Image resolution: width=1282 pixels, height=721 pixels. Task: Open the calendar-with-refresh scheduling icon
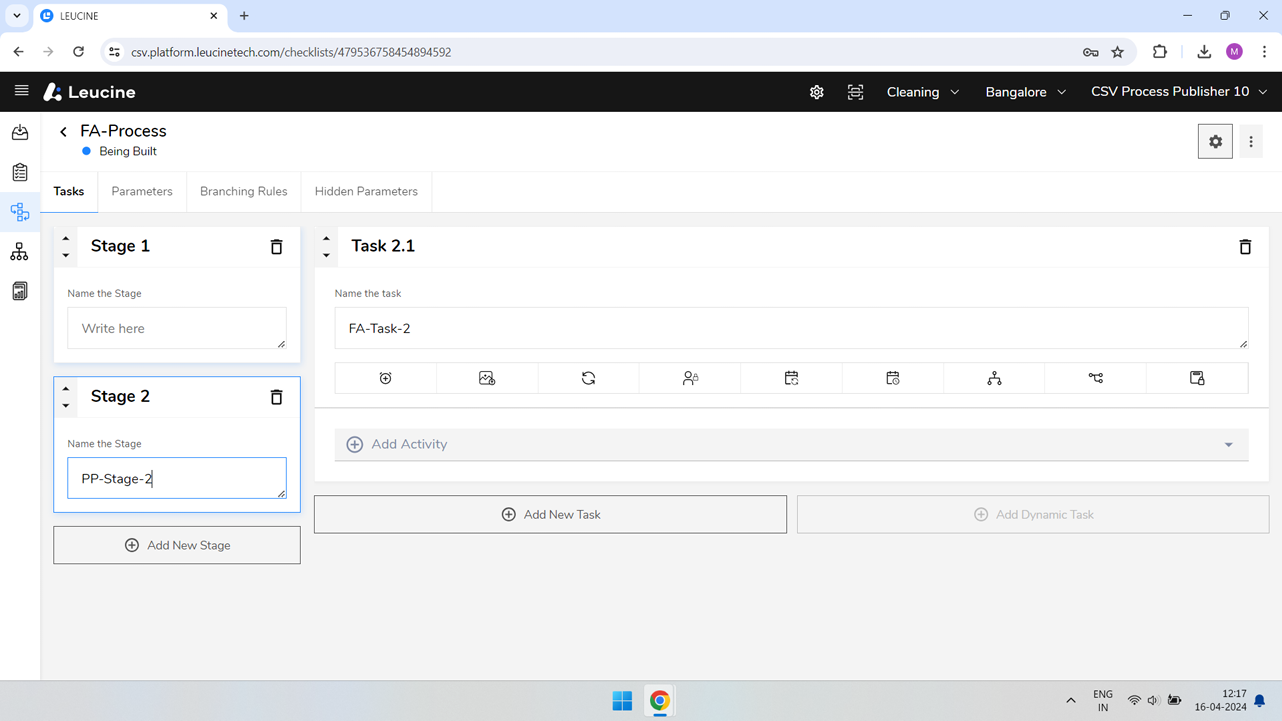pyautogui.click(x=792, y=378)
